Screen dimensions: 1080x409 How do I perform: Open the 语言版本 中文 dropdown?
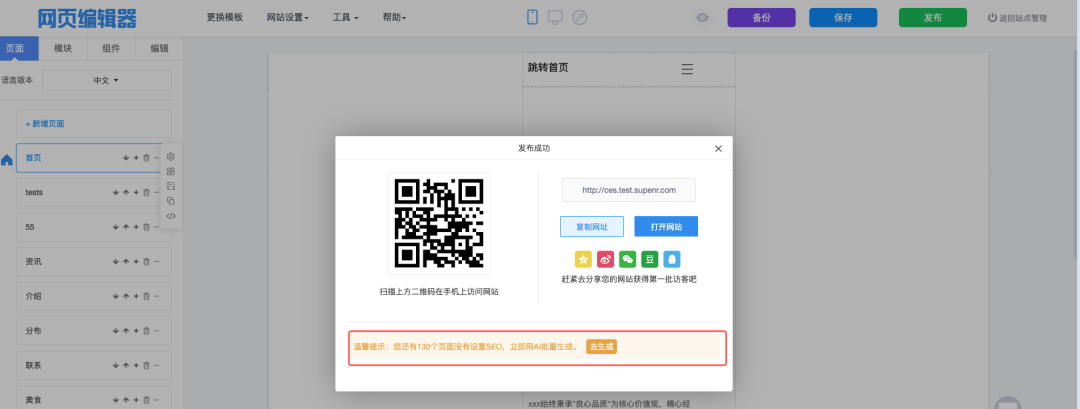[107, 80]
